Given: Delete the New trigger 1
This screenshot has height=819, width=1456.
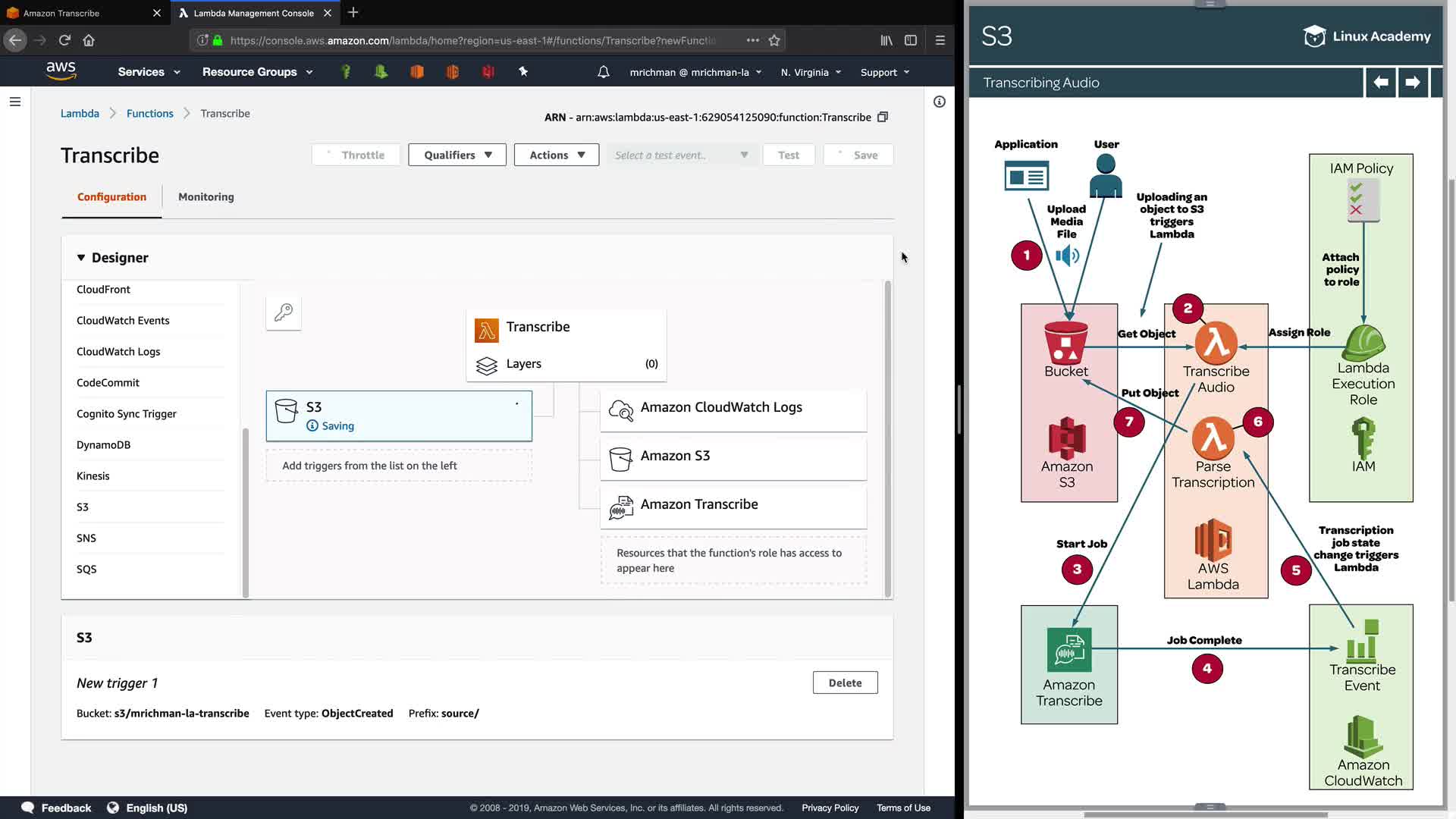Looking at the screenshot, I should click(845, 682).
